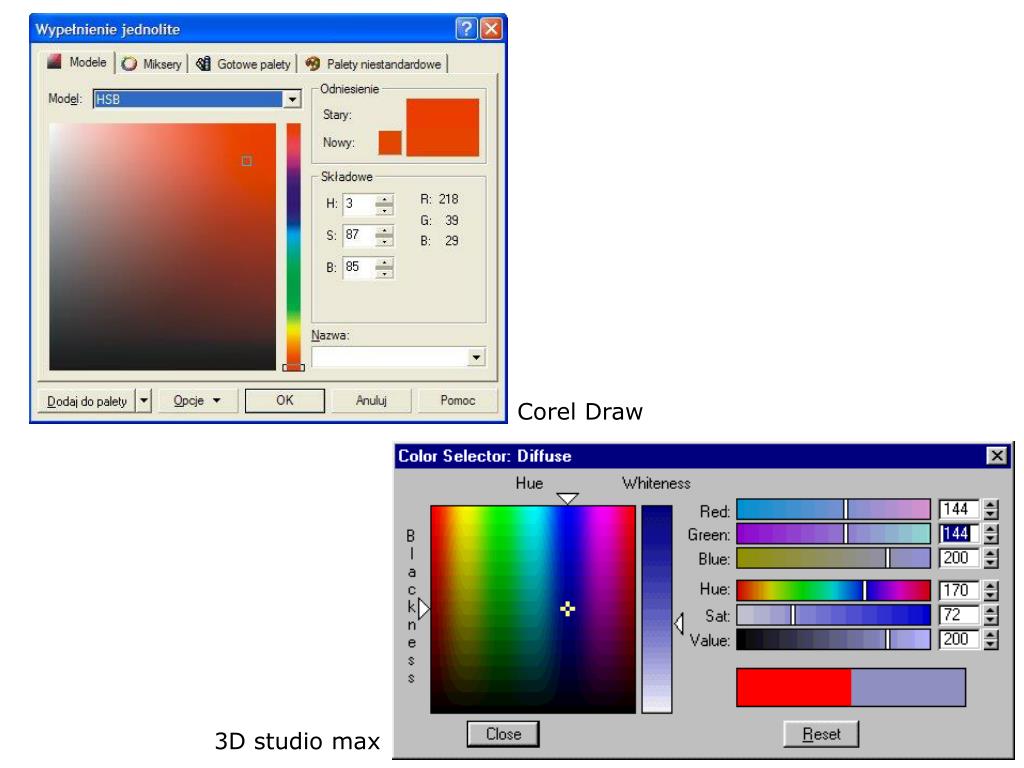Click the yellow crosshair in hue spectrum
Image resolution: width=1024 pixels, height=768 pixels.
click(x=568, y=609)
